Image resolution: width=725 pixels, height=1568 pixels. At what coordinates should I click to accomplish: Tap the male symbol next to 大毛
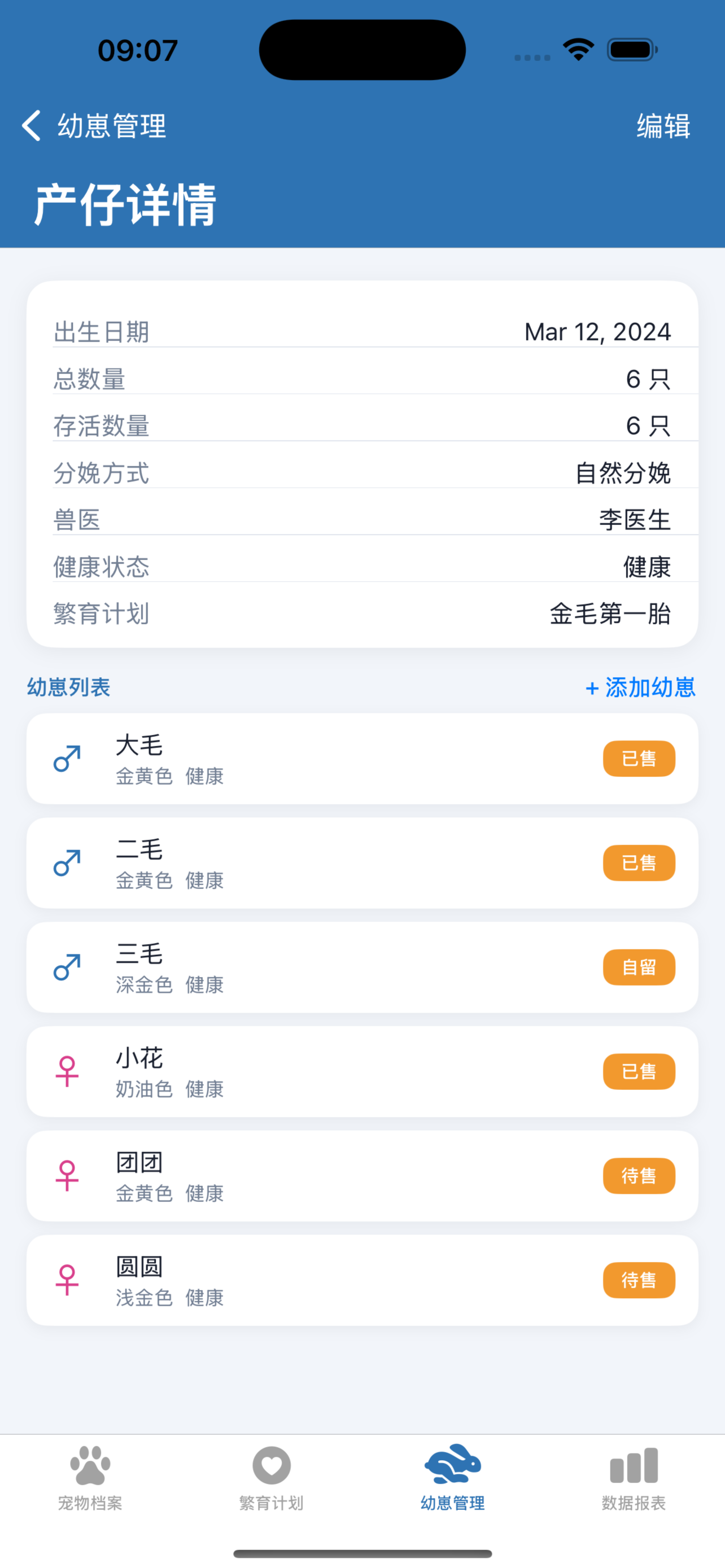(67, 759)
